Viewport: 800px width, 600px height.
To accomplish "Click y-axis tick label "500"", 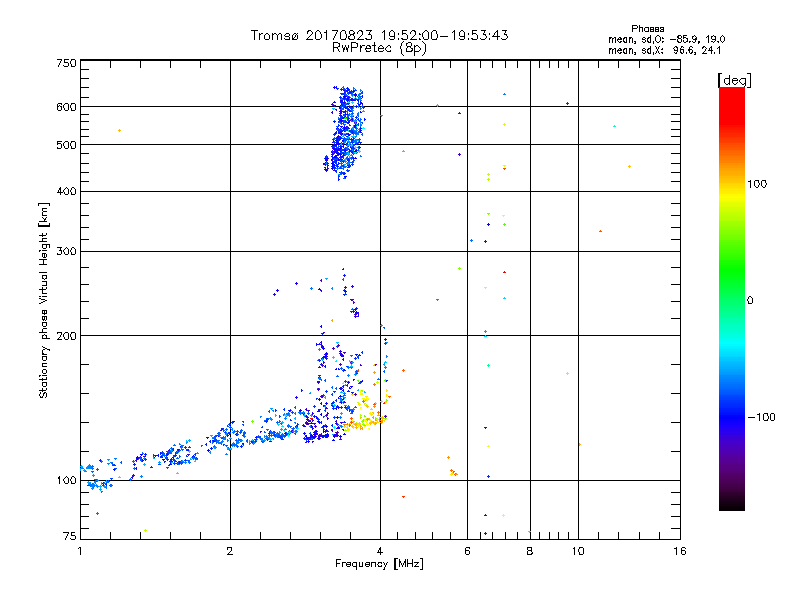I will click(x=66, y=145).
